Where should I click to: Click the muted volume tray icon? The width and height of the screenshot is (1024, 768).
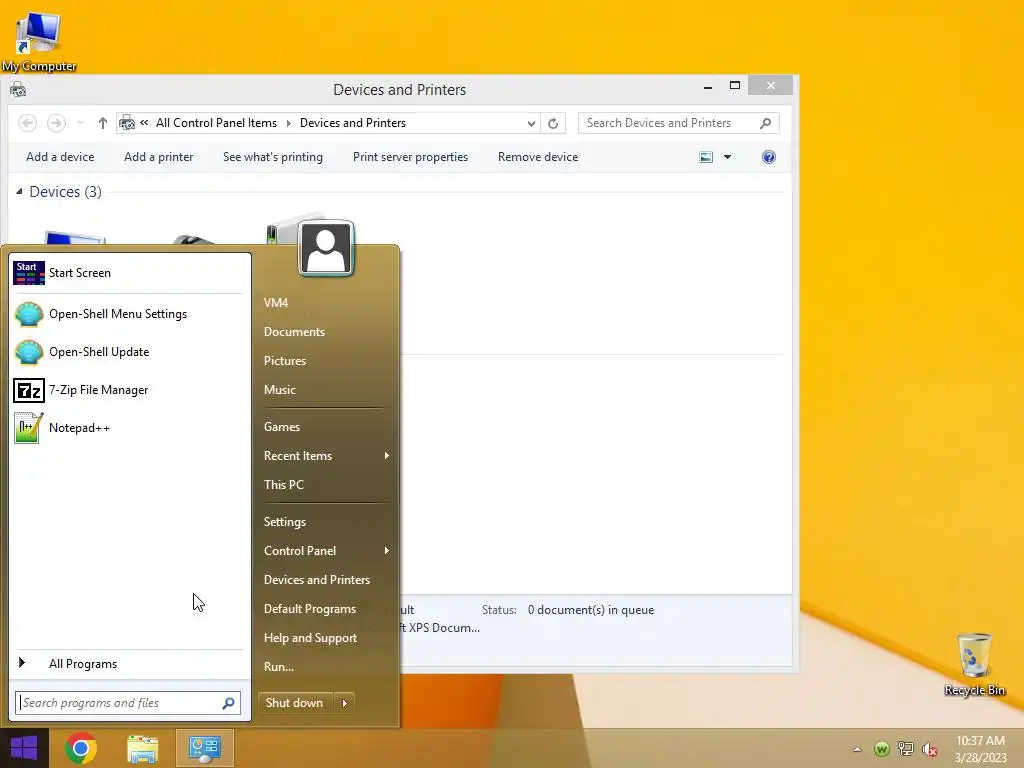[x=930, y=749]
